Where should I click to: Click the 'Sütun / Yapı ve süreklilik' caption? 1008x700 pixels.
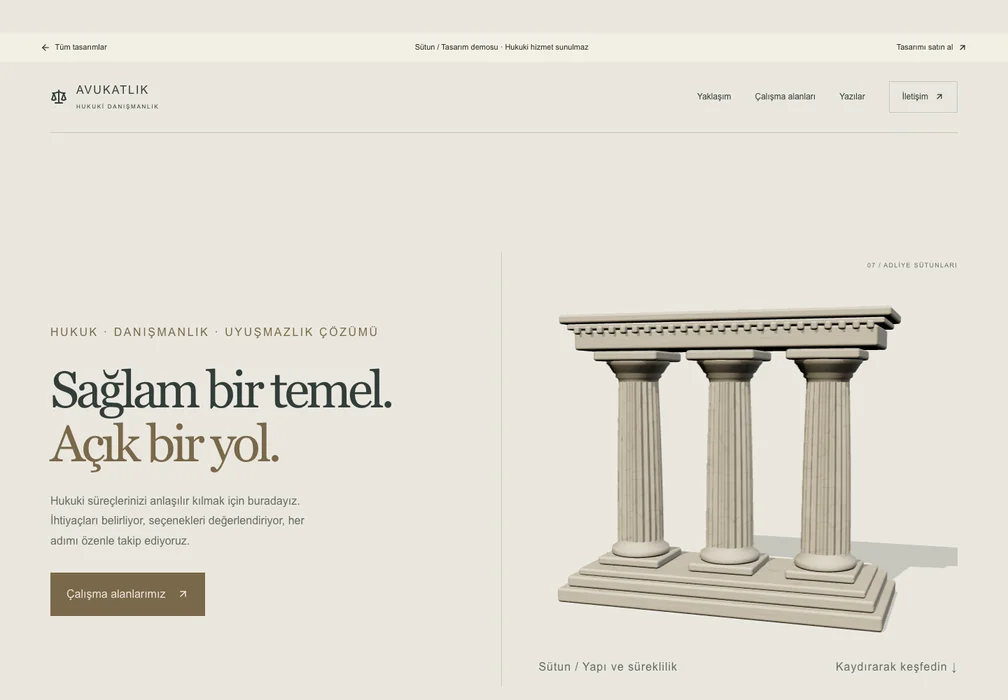point(608,667)
